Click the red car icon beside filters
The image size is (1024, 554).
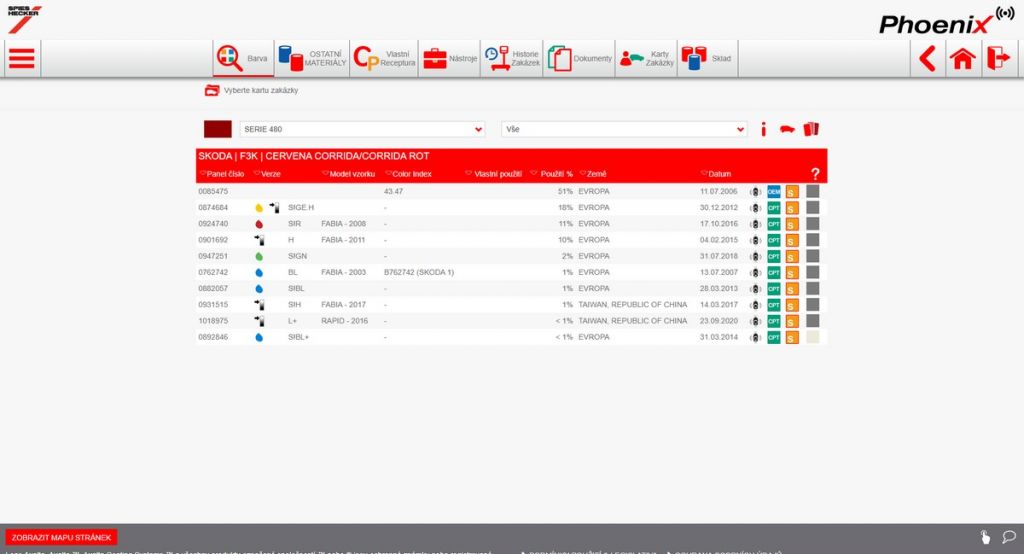coord(787,129)
